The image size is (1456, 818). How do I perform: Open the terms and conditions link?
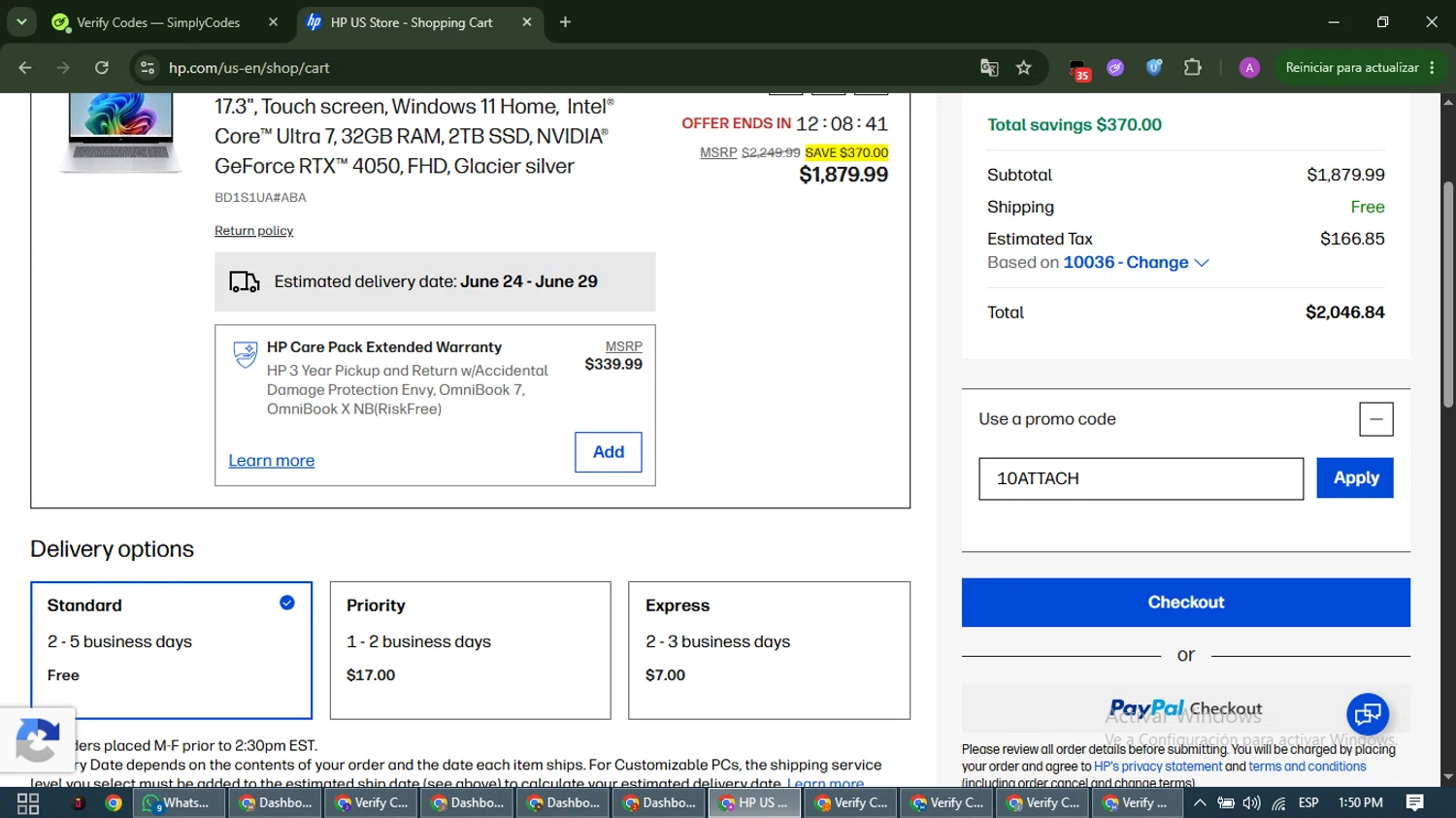pos(1307,767)
